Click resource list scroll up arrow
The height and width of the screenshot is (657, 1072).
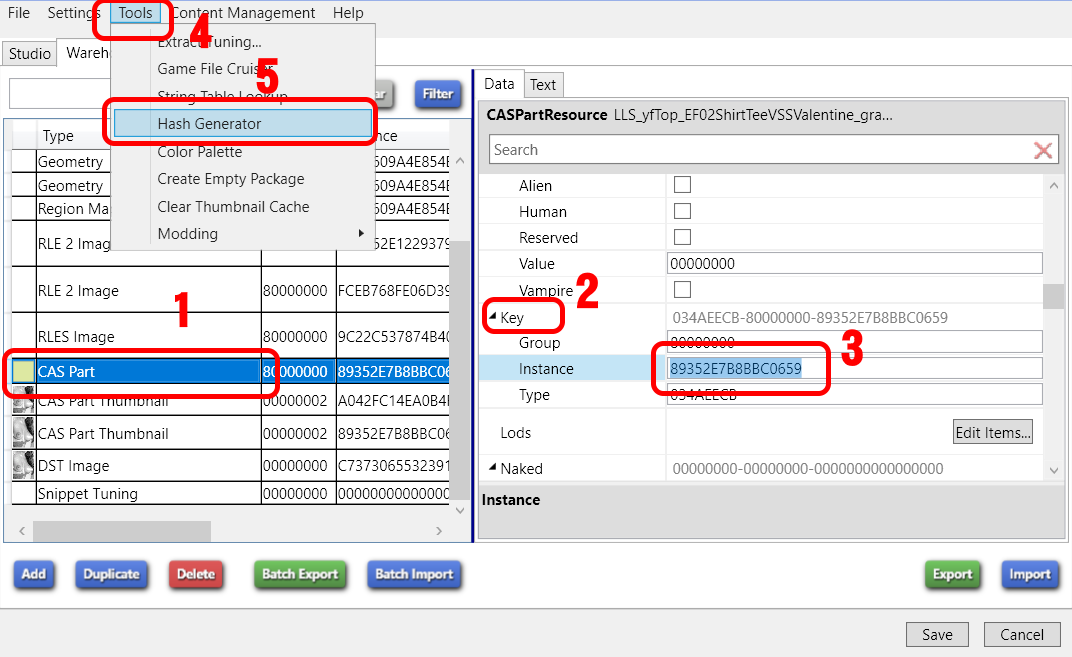tap(459, 161)
